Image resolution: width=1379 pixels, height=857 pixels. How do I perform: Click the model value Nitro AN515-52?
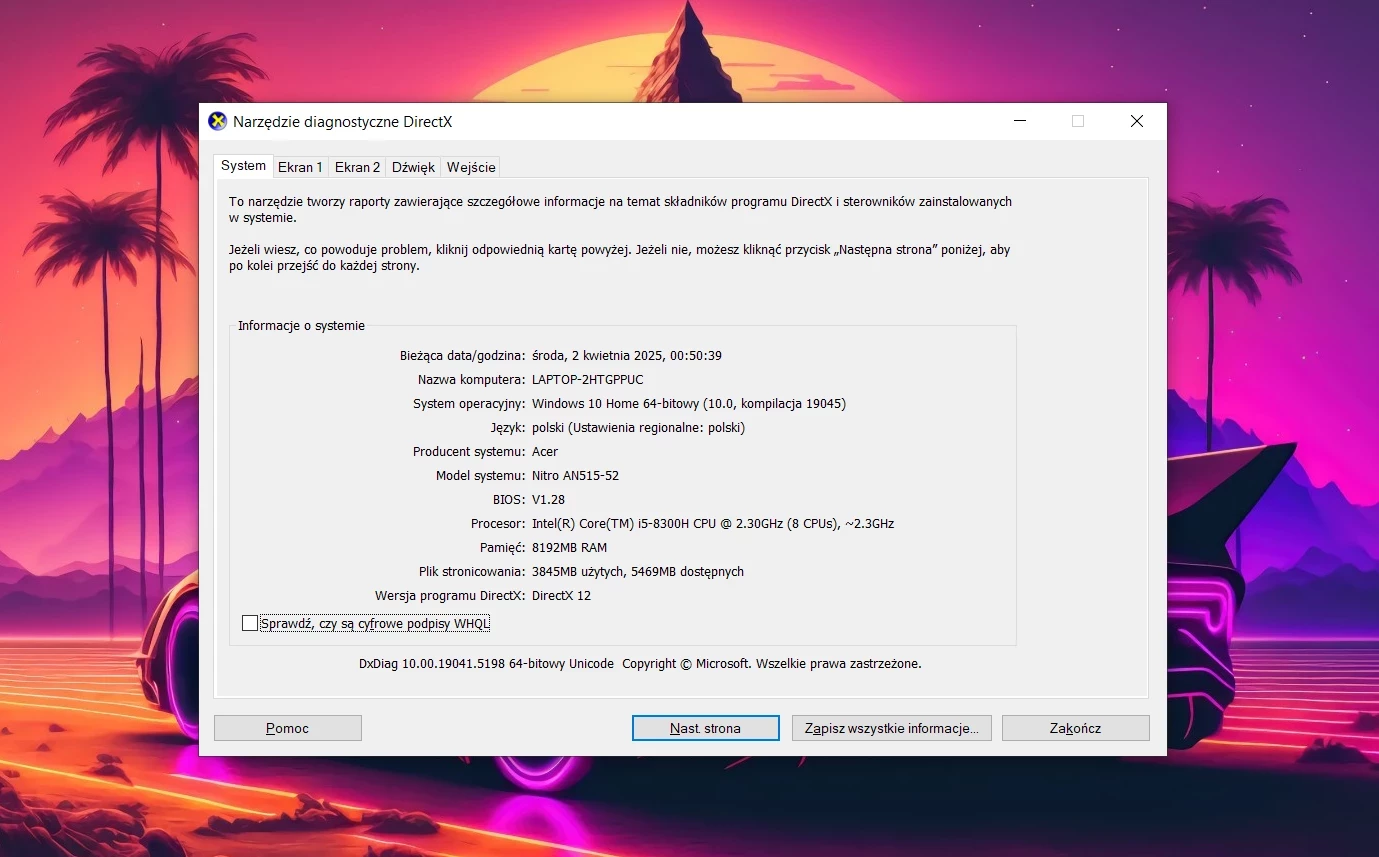point(575,475)
